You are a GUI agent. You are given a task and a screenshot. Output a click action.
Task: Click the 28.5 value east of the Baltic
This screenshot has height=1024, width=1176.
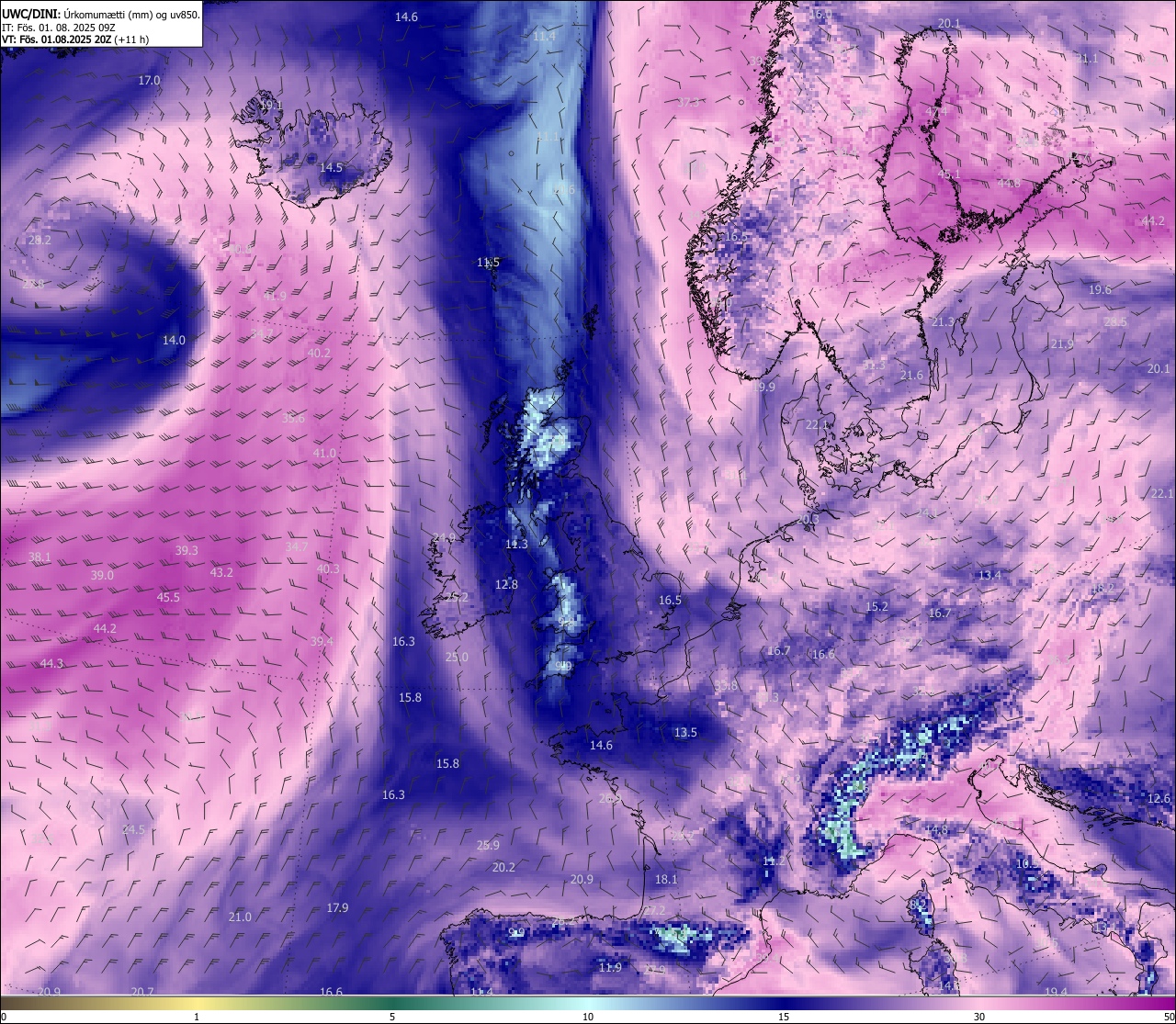click(1115, 322)
